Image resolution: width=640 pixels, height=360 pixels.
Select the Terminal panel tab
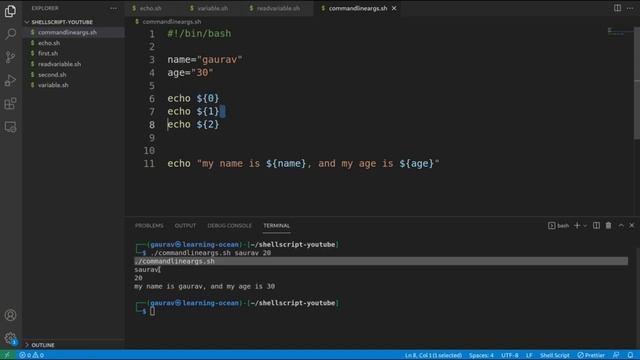pyautogui.click(x=276, y=226)
